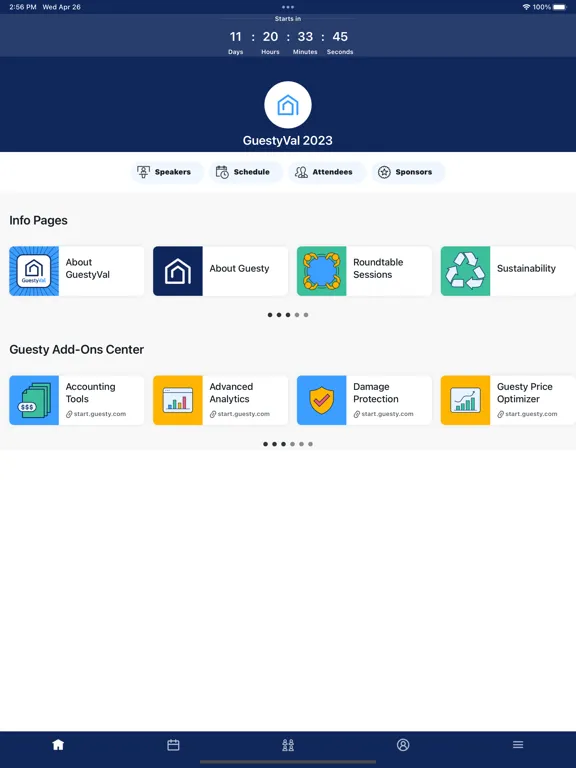576x768 pixels.
Task: Click the link icon beside Advanced Analytics URL
Action: [213, 414]
